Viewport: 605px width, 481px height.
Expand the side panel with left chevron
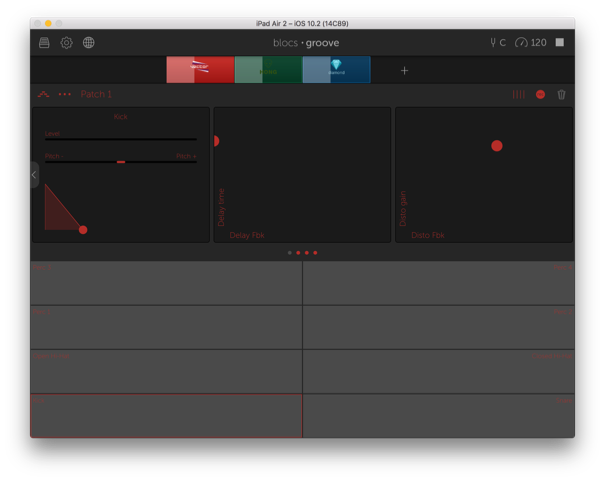tap(34, 175)
